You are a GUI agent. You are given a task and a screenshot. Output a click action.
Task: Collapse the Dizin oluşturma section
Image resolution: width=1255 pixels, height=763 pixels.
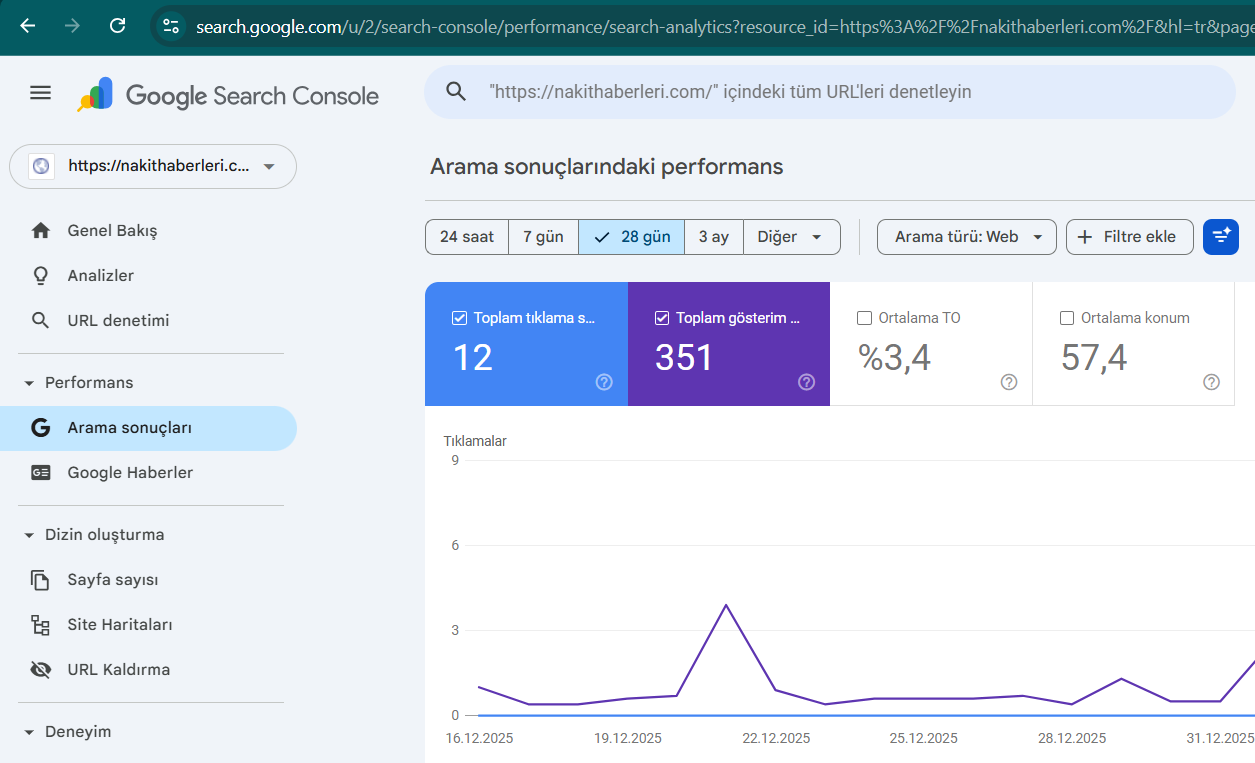tap(29, 535)
